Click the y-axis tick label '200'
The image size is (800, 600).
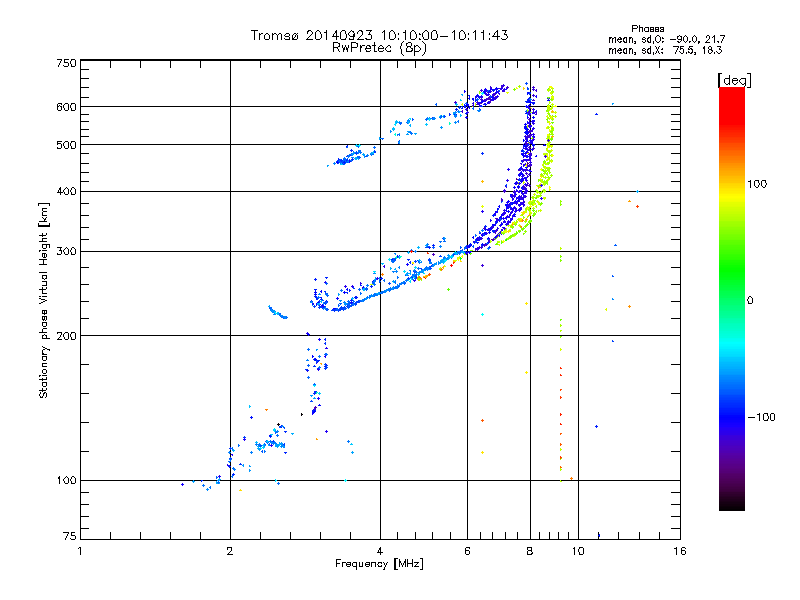coord(66,336)
